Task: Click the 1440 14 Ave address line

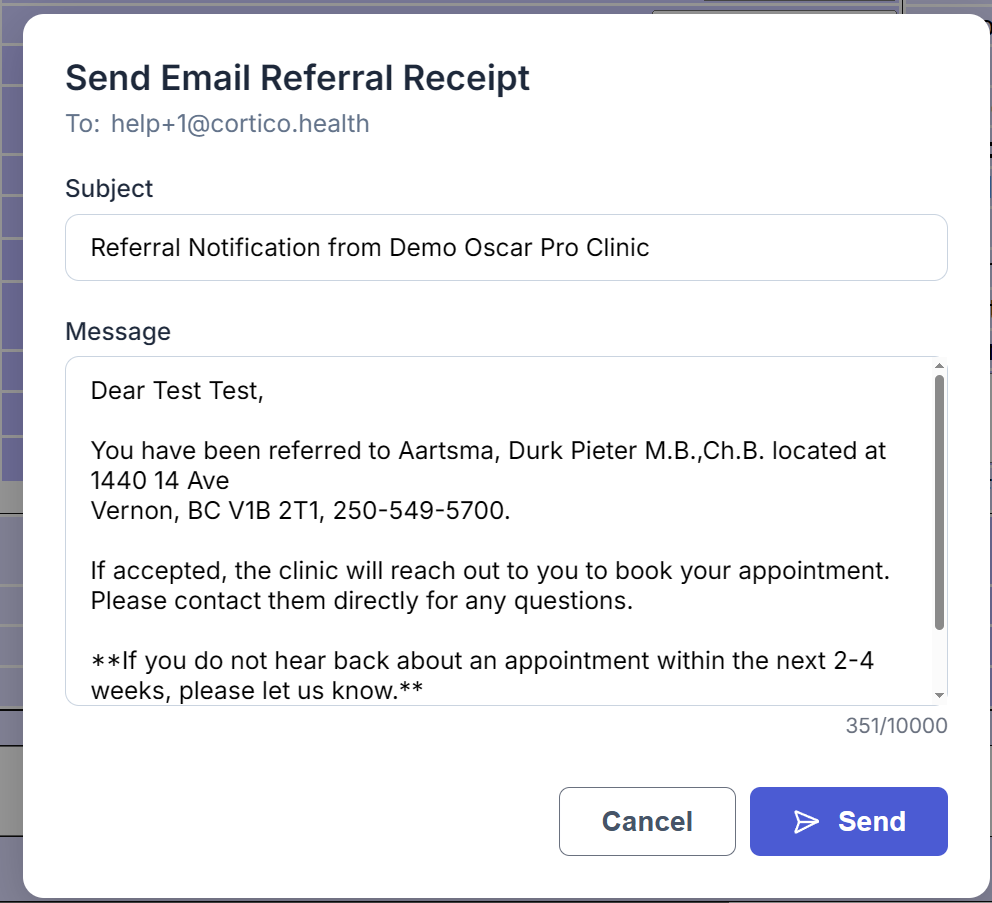Action: 160,481
